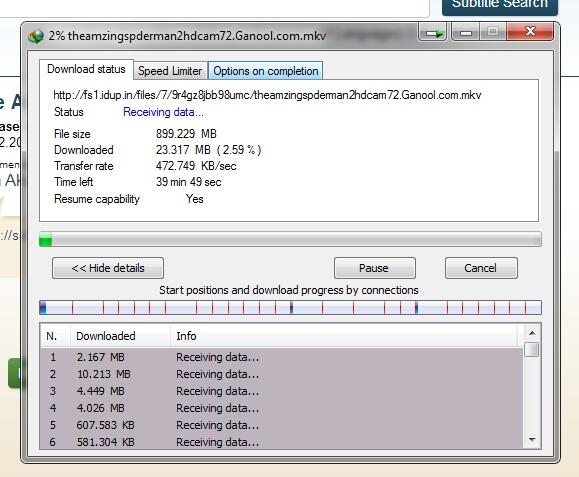Screen dimensions: 579x477
Task: Select connection row 1 with 2.167 MB
Action: click(x=282, y=357)
